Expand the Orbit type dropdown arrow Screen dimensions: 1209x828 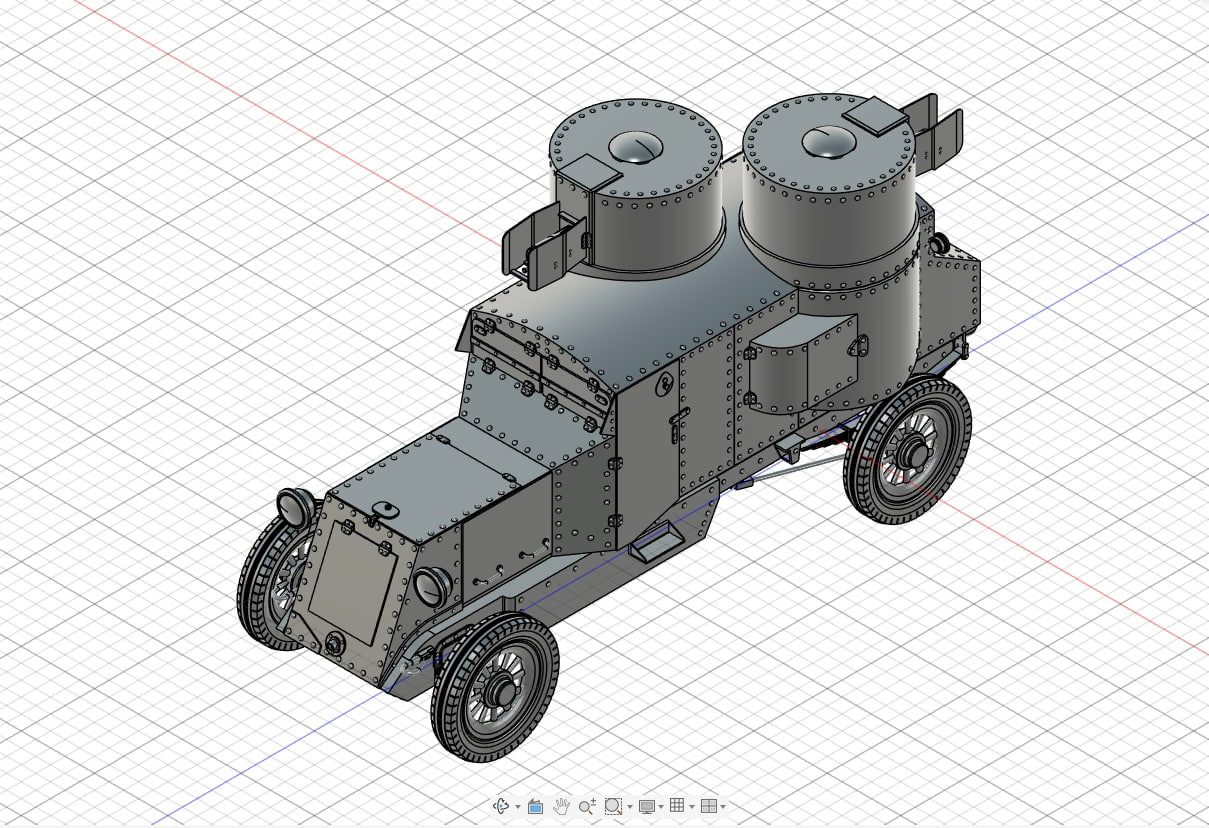tap(517, 807)
